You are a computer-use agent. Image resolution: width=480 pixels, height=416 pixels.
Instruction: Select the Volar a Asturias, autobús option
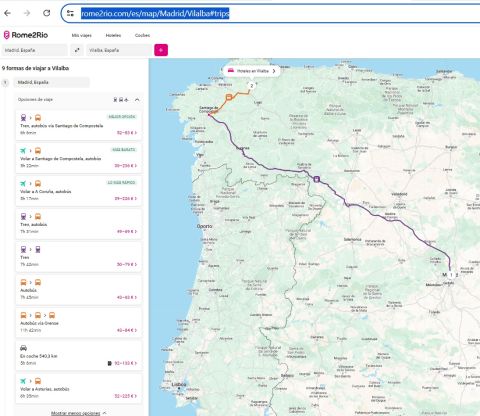[79, 388]
